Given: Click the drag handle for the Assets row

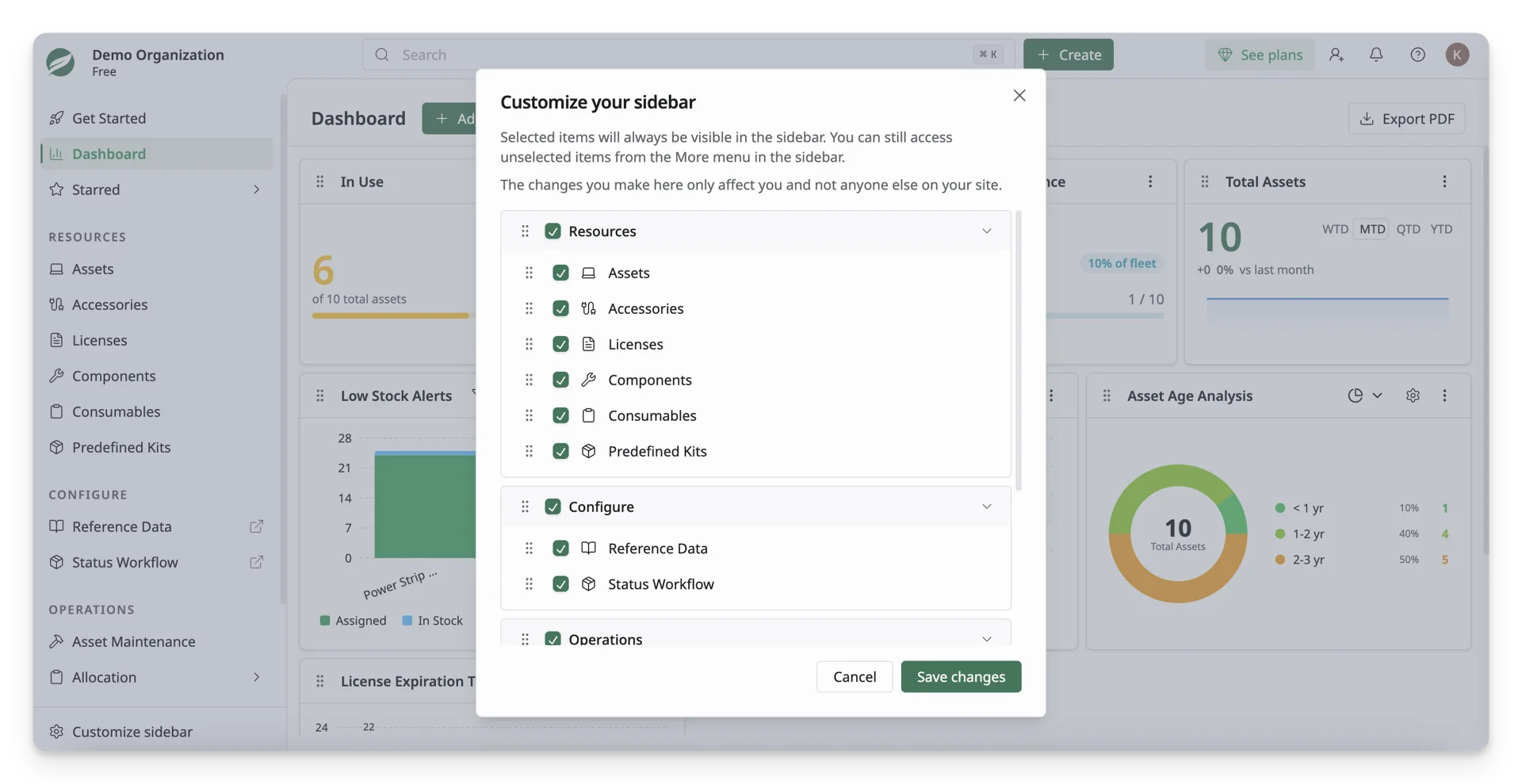Looking at the screenshot, I should pyautogui.click(x=529, y=273).
